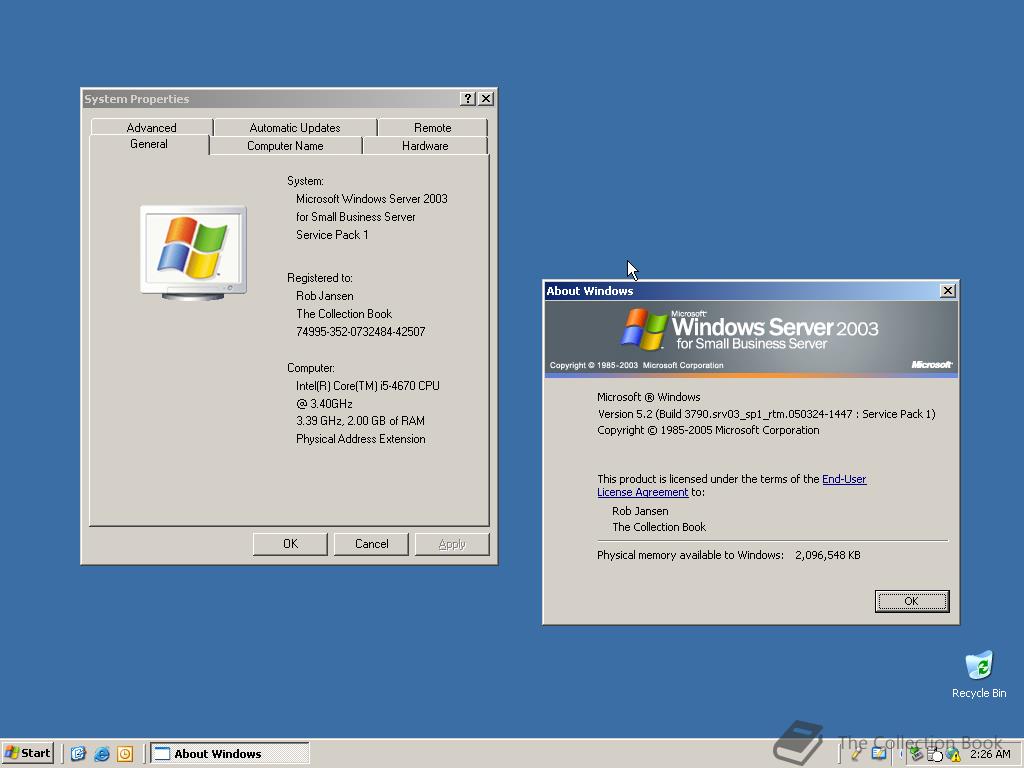Select the About Windows taskbar button
The image size is (1024, 768).
(230, 753)
